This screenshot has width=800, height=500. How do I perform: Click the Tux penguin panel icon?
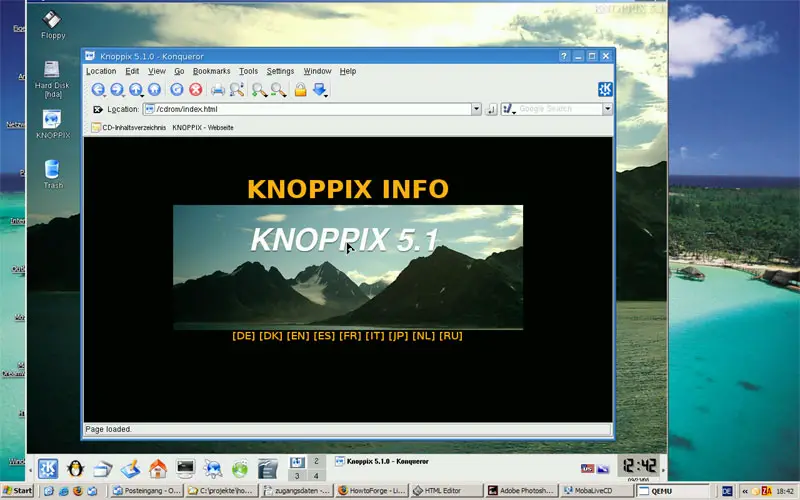click(x=76, y=468)
